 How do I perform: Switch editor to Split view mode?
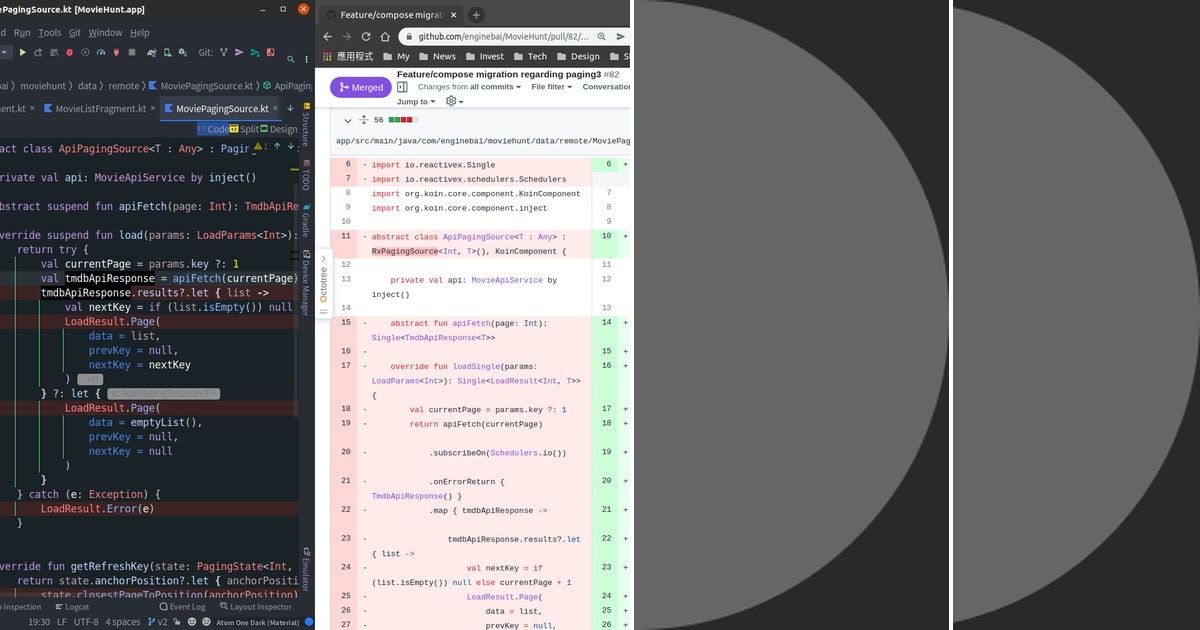tap(245, 128)
